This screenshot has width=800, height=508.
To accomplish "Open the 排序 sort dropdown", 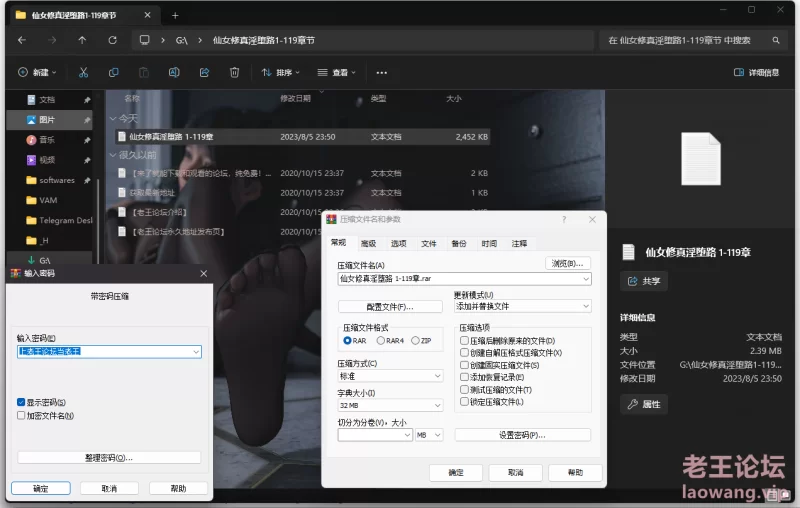I will coord(280,72).
